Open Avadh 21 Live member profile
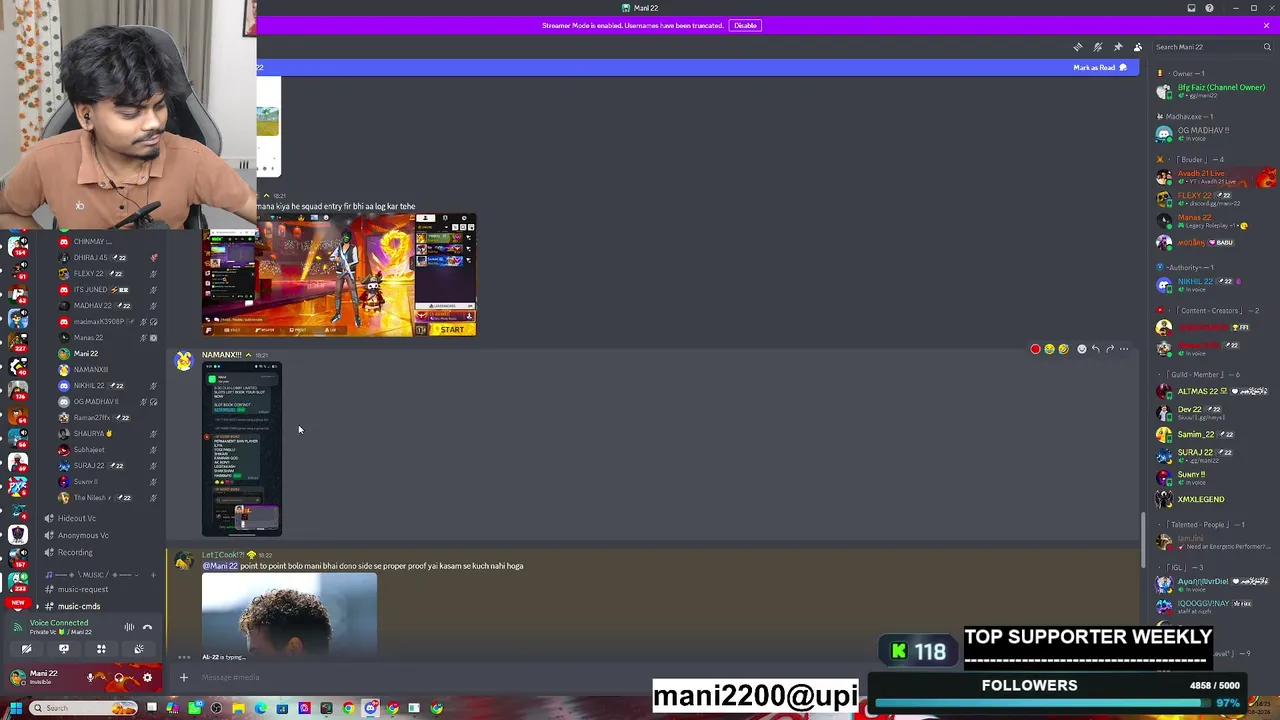1280x720 pixels. coord(1213,177)
